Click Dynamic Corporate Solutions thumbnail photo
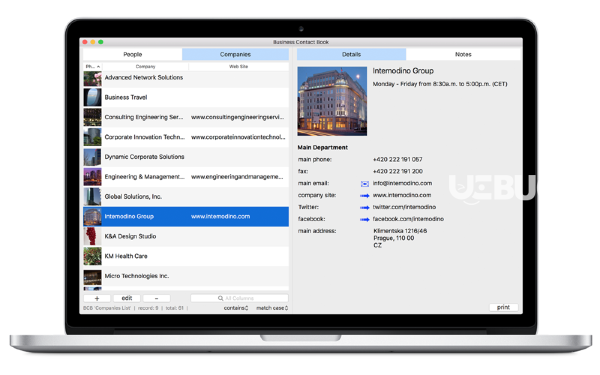 (93, 157)
